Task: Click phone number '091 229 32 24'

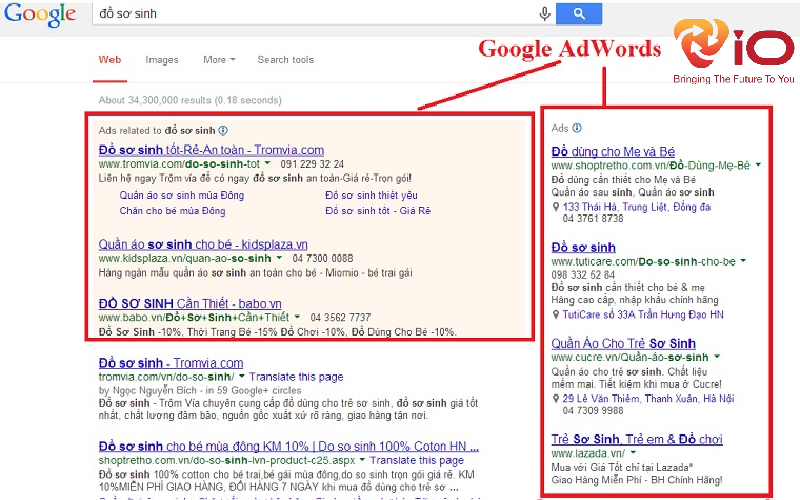Action: (312, 164)
